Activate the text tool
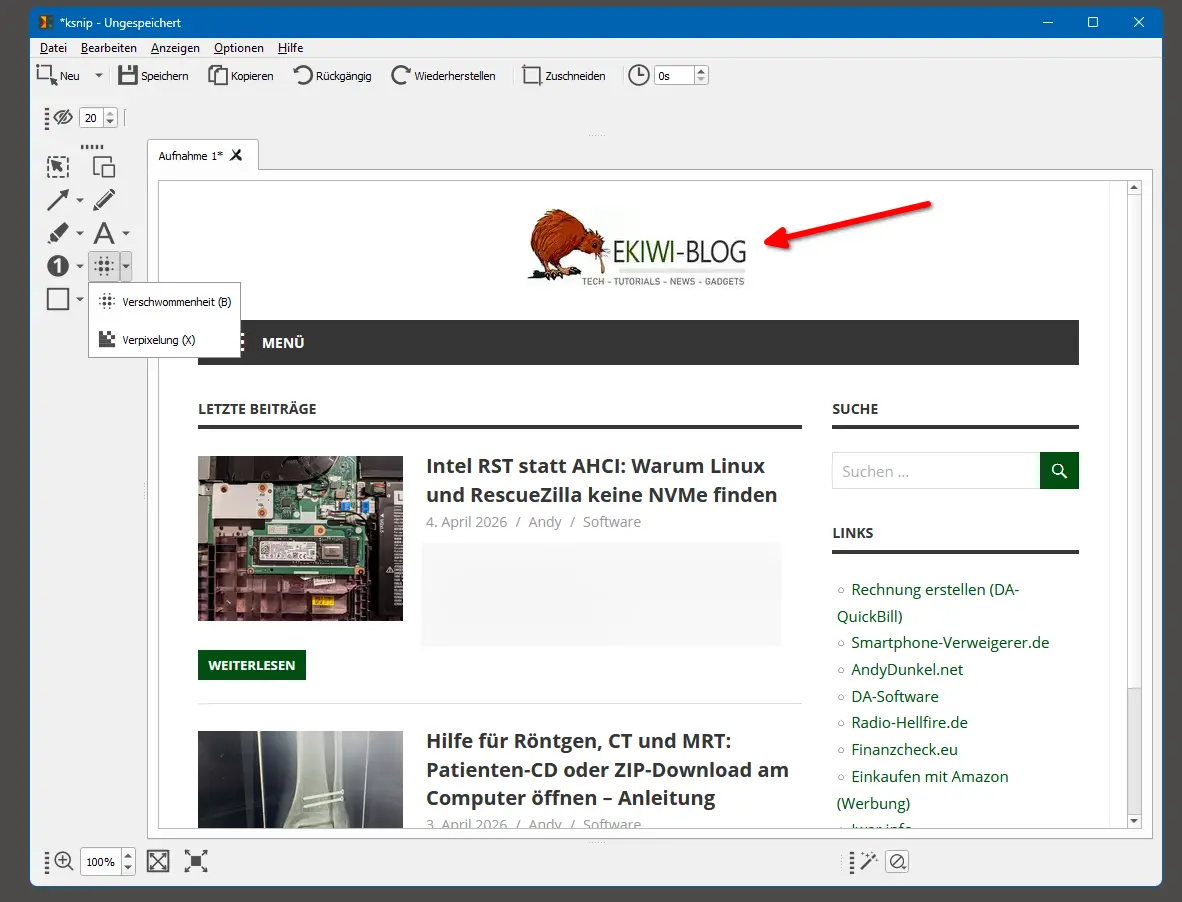Screen dimensions: 1182x902 click(x=104, y=234)
